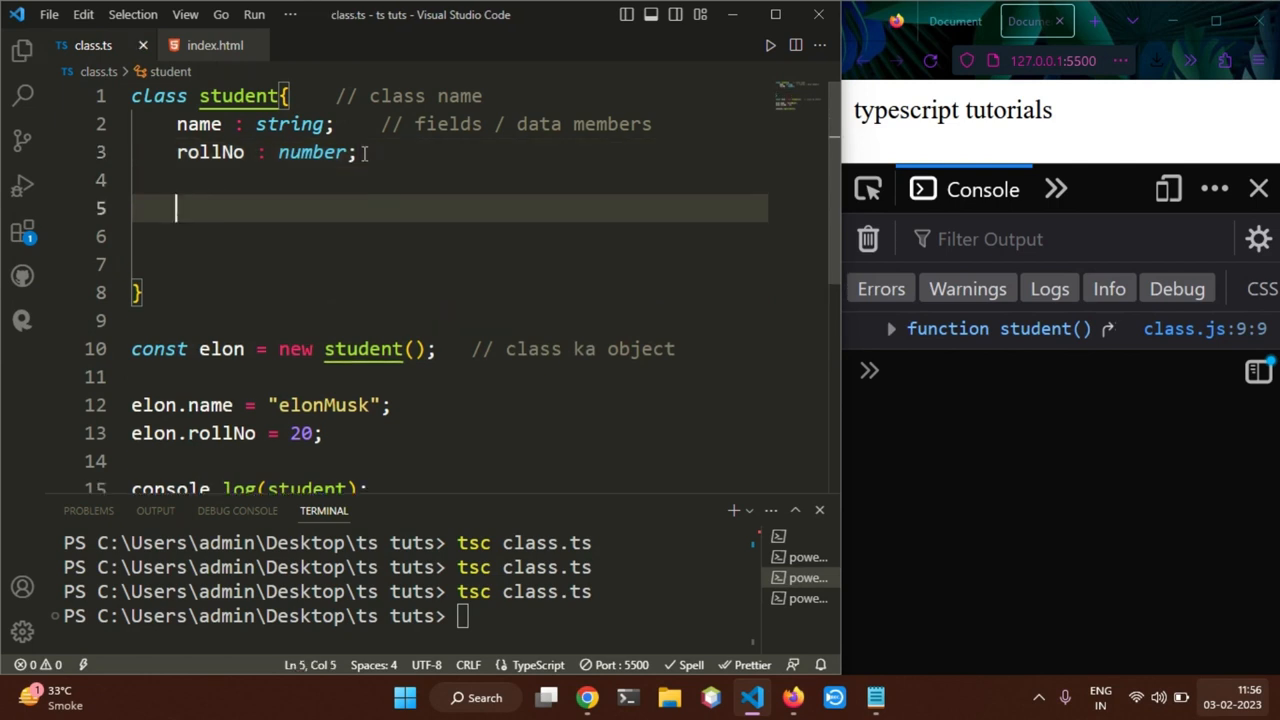Reload the page in Firefox
This screenshot has height=720, width=1280.
[x=930, y=61]
